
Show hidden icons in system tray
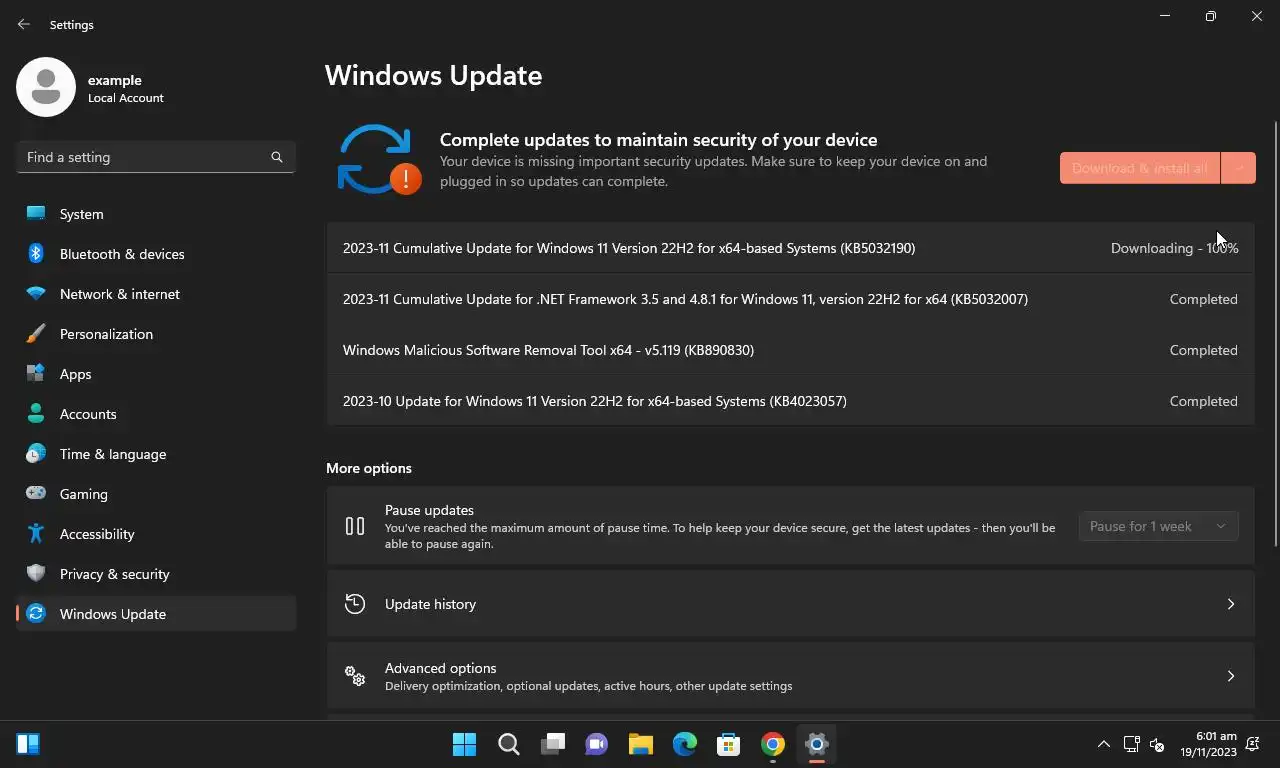point(1104,744)
